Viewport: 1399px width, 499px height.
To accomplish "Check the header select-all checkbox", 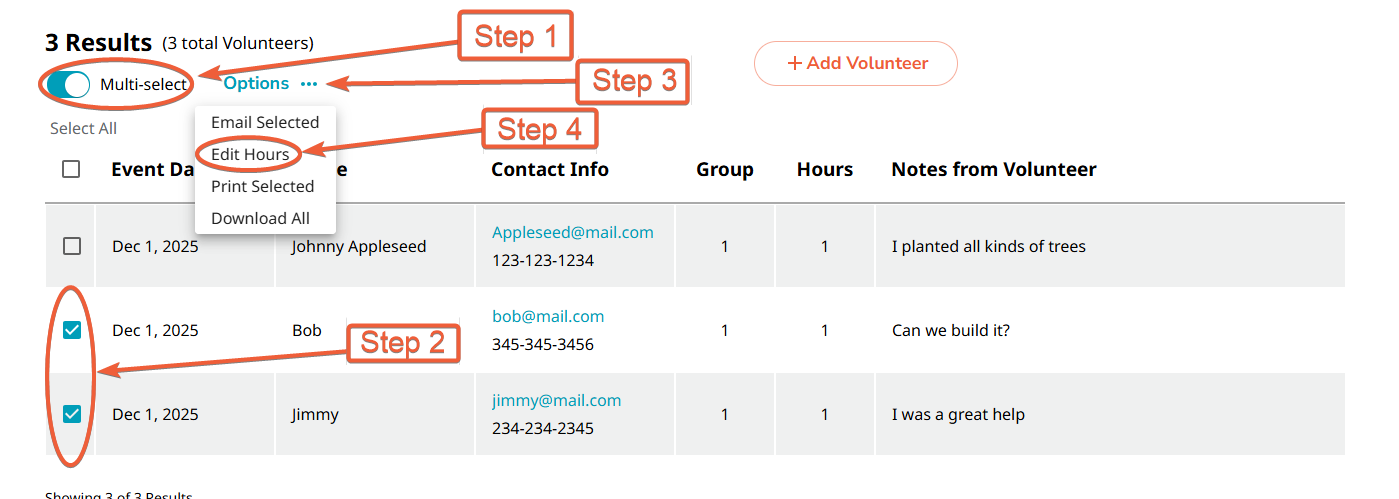I will pyautogui.click(x=71, y=169).
